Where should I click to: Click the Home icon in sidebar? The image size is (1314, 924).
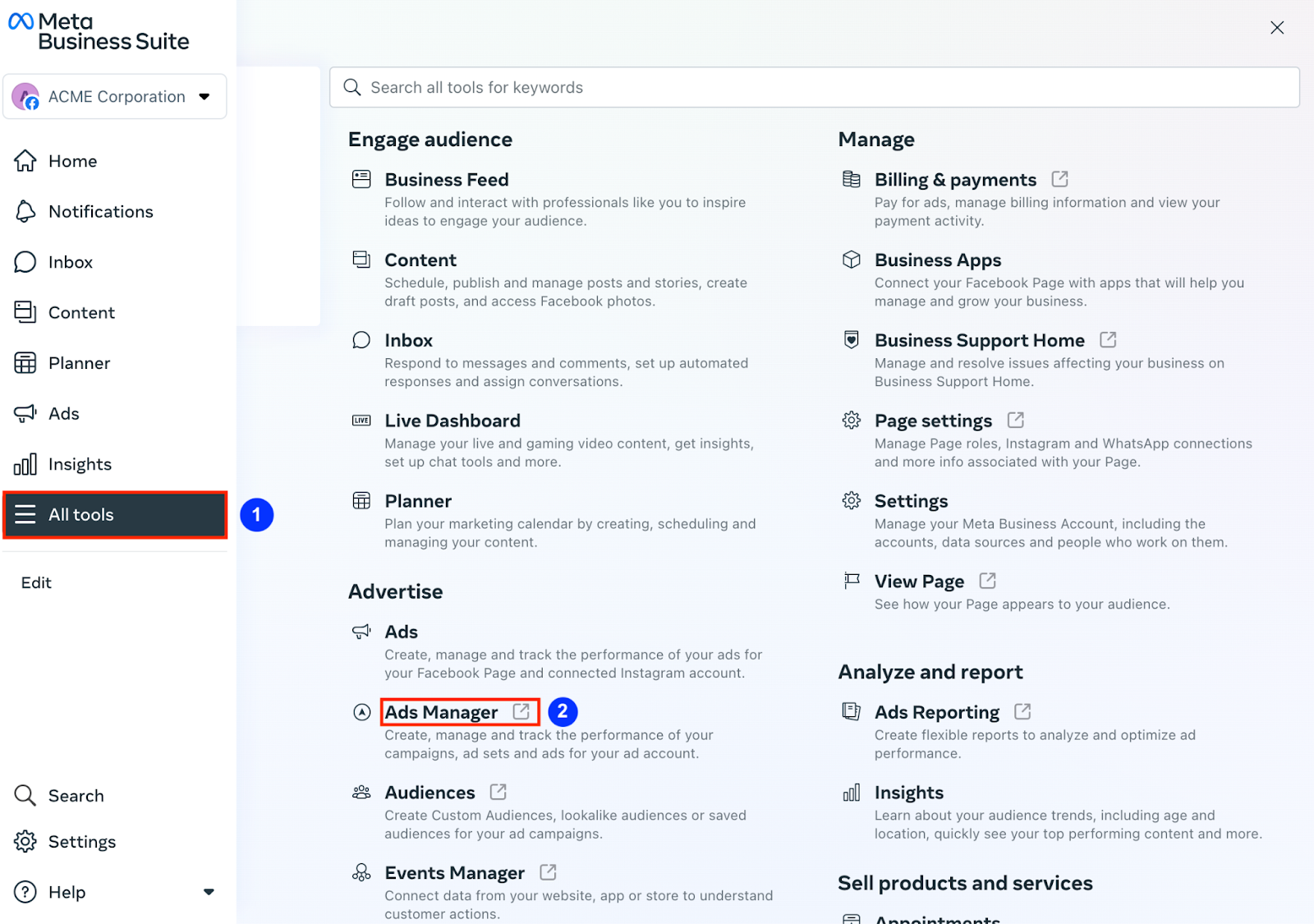(25, 161)
